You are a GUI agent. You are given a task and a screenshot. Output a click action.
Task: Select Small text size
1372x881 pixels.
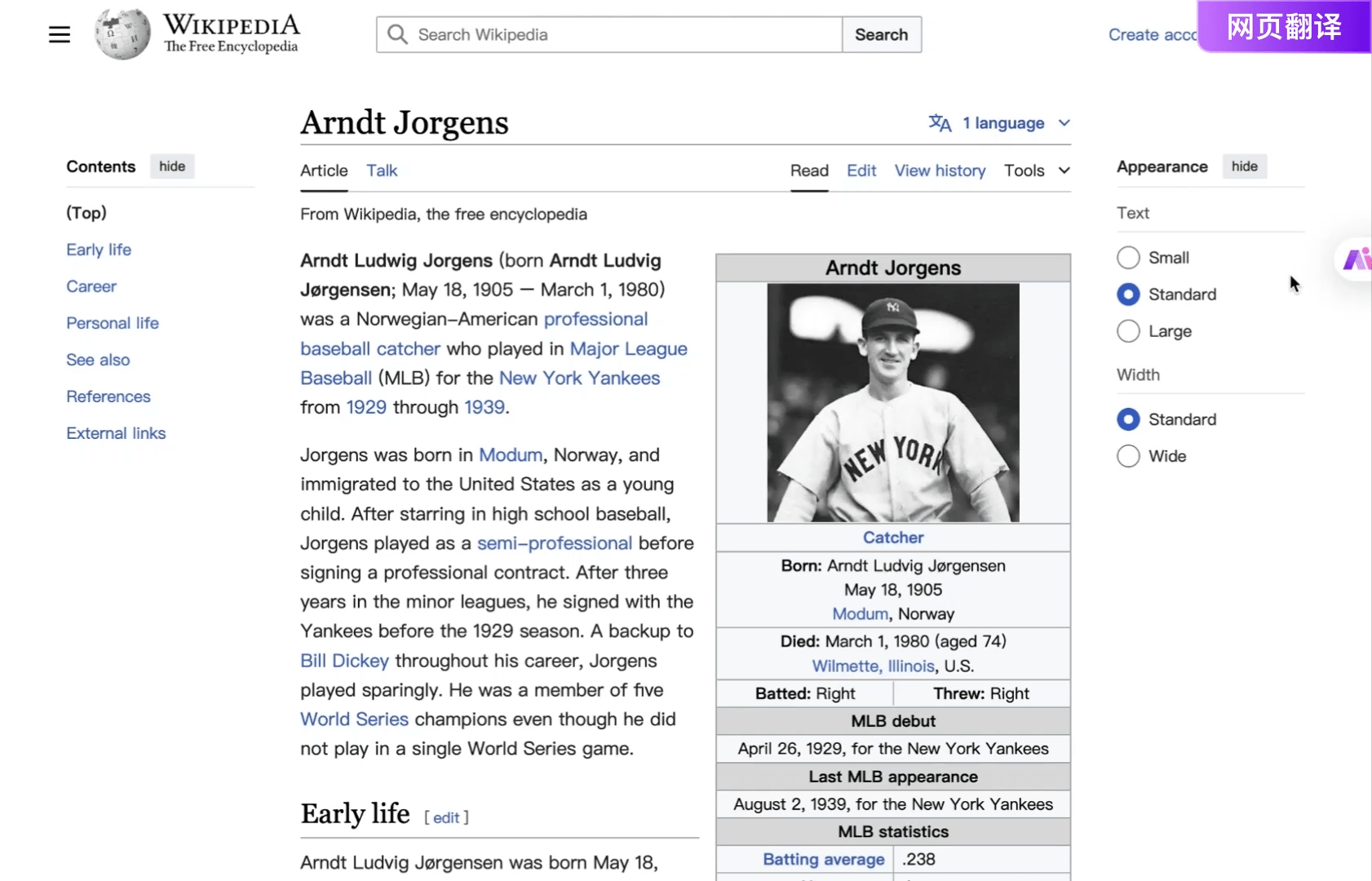point(1128,258)
